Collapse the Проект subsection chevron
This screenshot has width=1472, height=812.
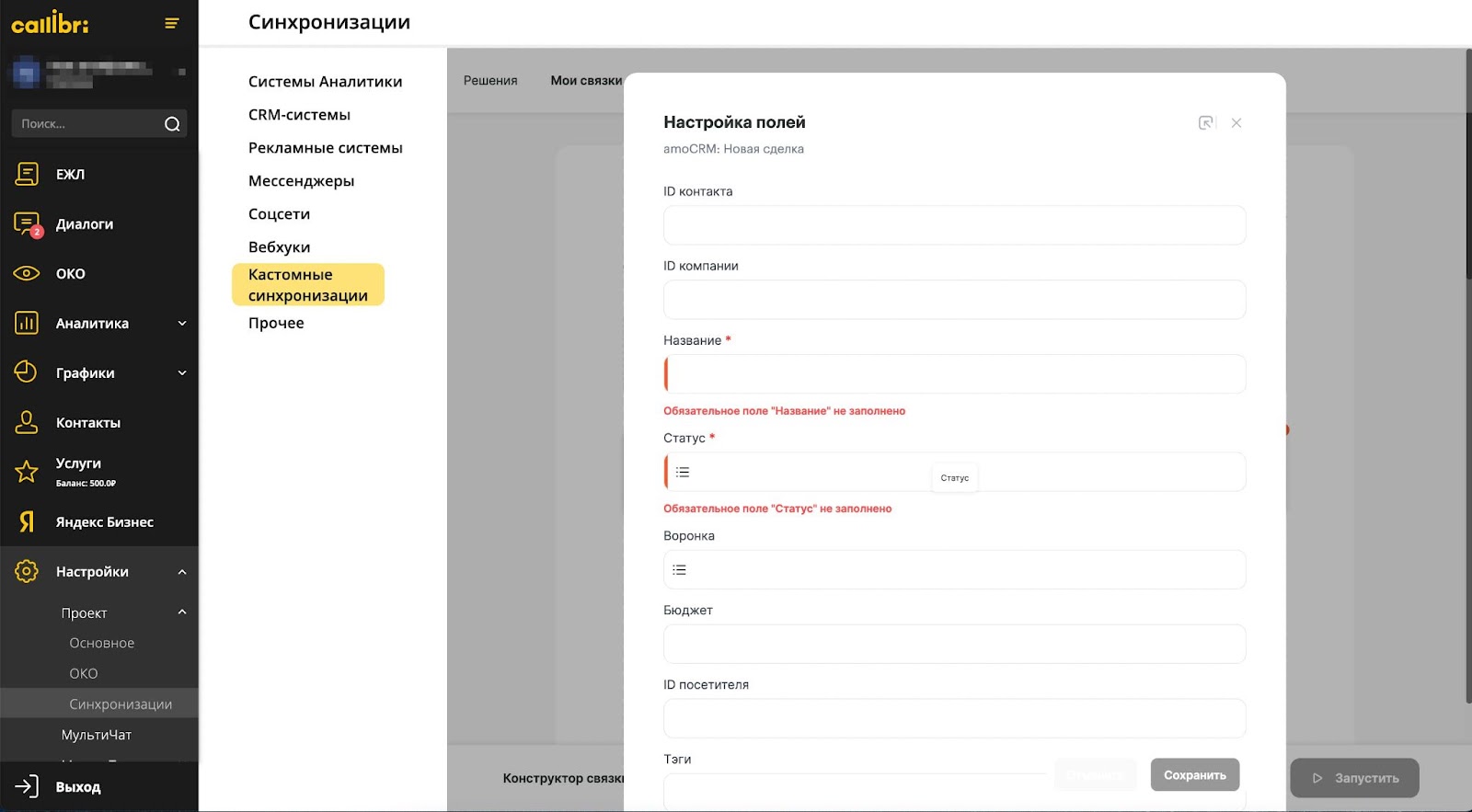[x=182, y=612]
